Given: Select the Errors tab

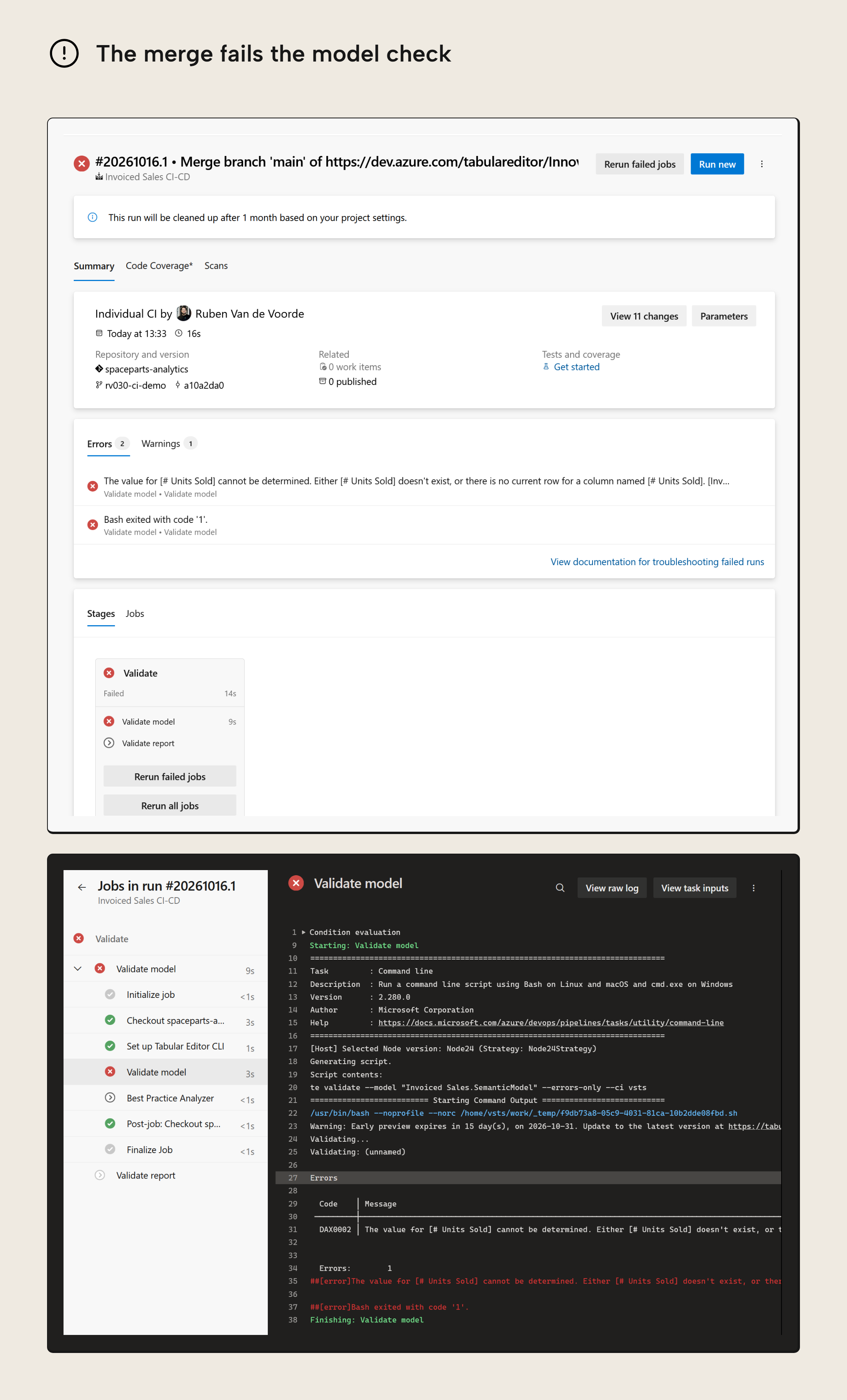Looking at the screenshot, I should click(108, 443).
